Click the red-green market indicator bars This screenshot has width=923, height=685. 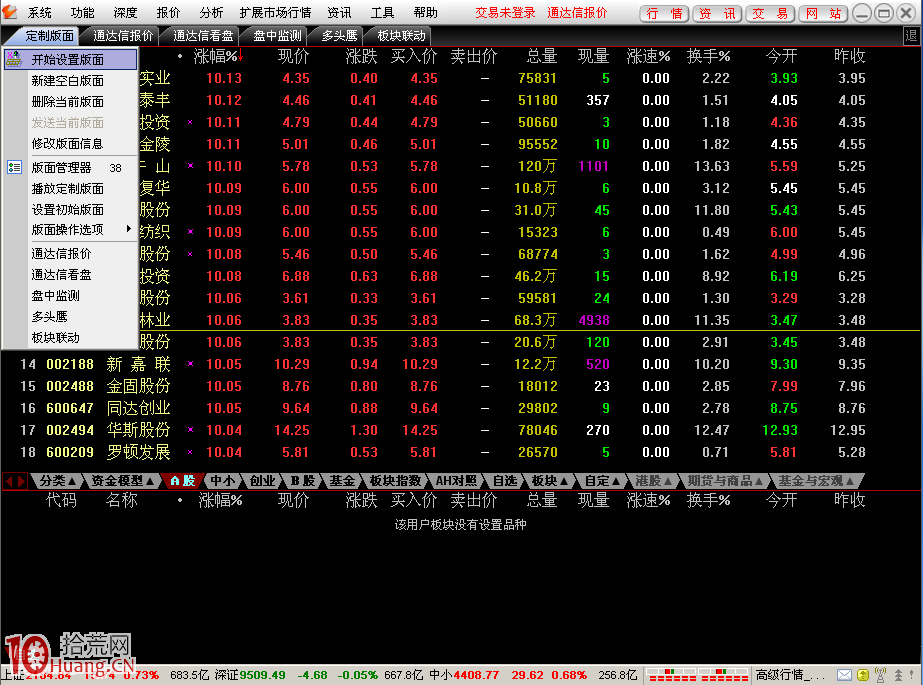click(697, 674)
